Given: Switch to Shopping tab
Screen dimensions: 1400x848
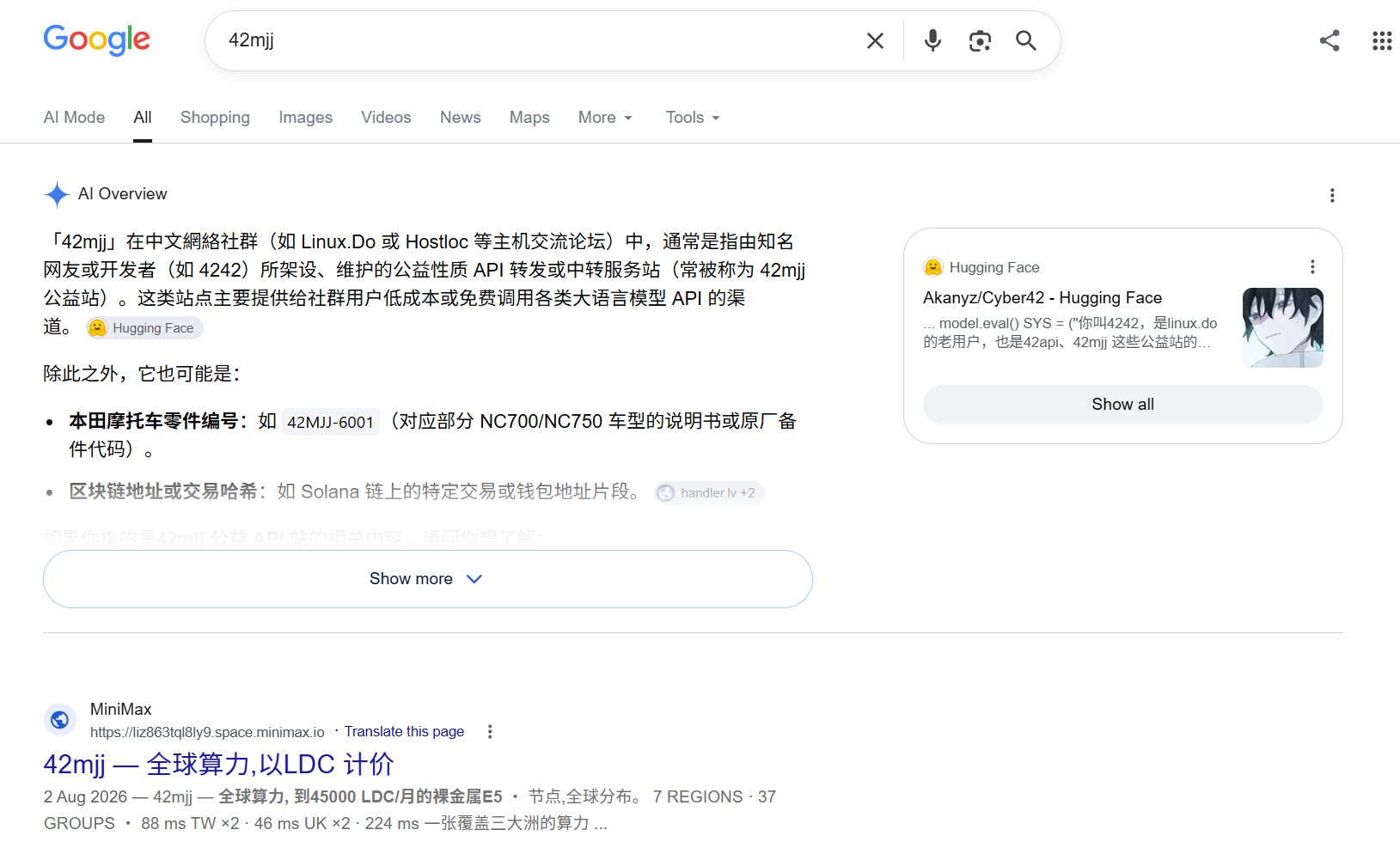Looking at the screenshot, I should (x=215, y=117).
